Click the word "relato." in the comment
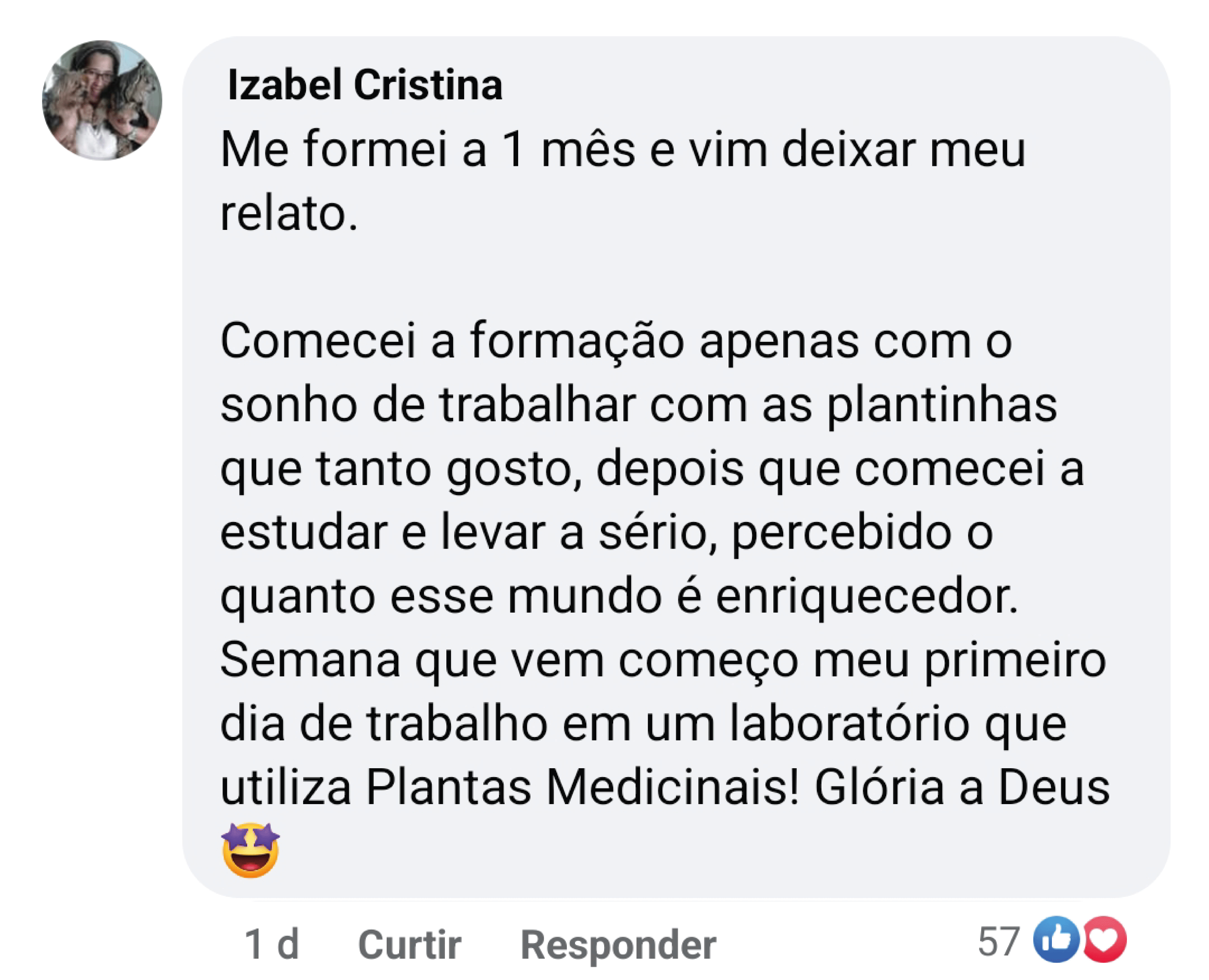Image resolution: width=1209 pixels, height=980 pixels. point(289,215)
